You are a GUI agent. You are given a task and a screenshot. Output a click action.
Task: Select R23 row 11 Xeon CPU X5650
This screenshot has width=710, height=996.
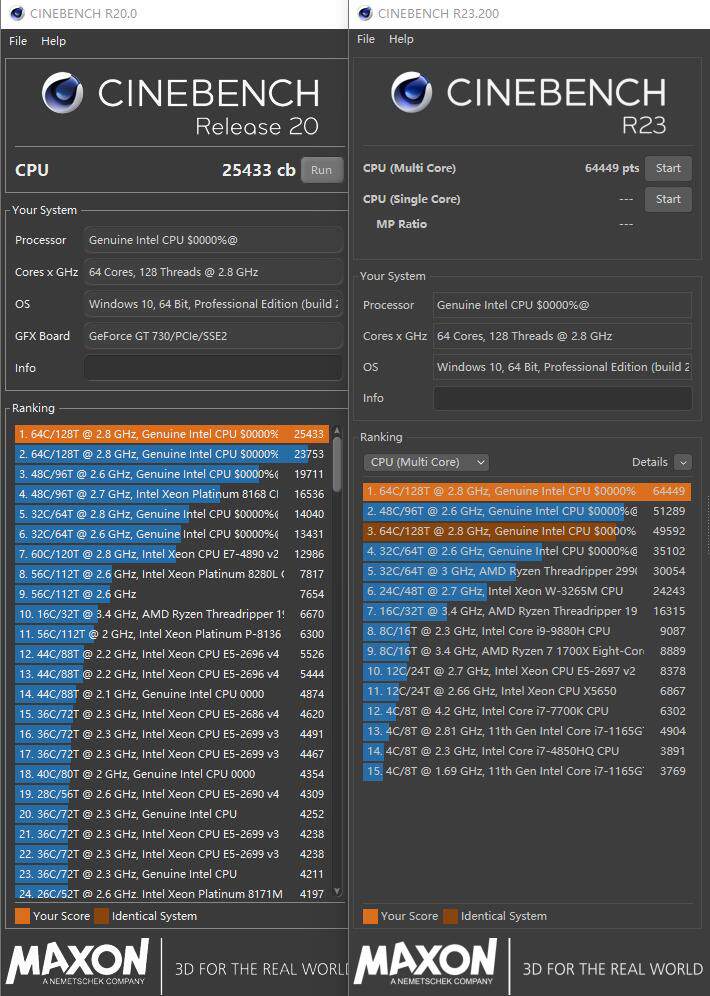click(527, 692)
